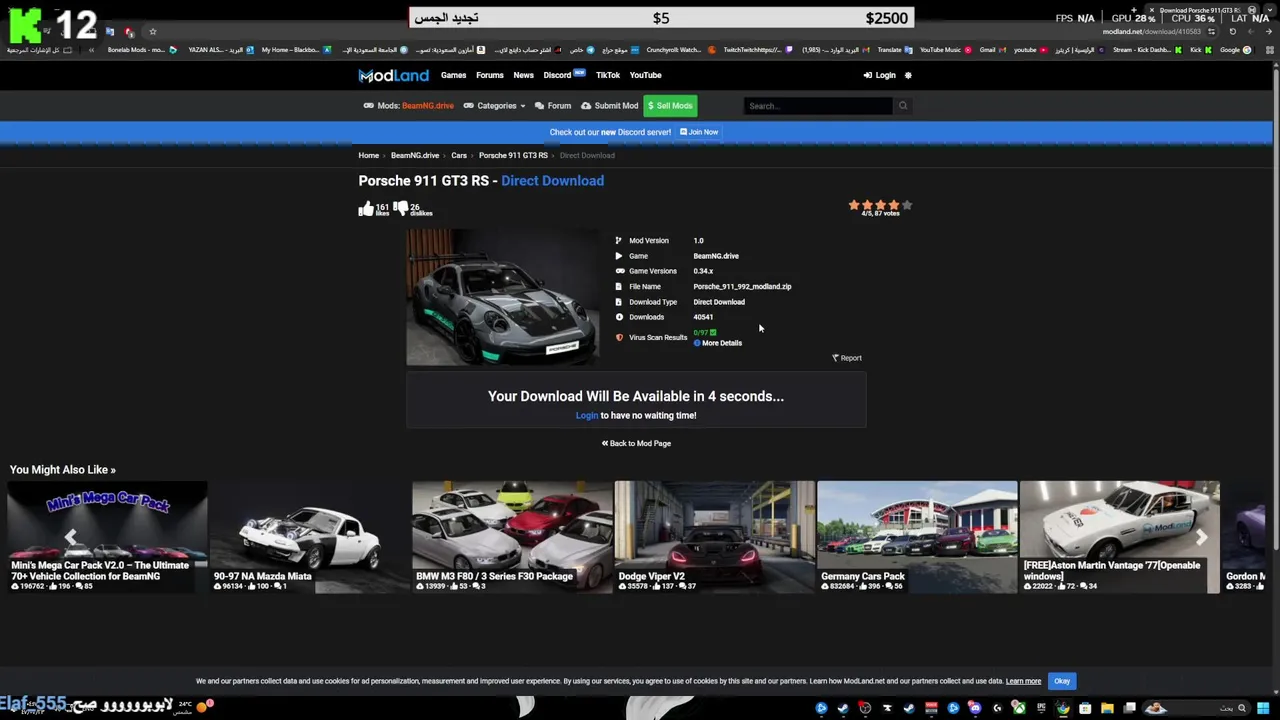Open the Crunchyroll bookmark
The width and height of the screenshot is (1280, 720).
tap(680, 49)
